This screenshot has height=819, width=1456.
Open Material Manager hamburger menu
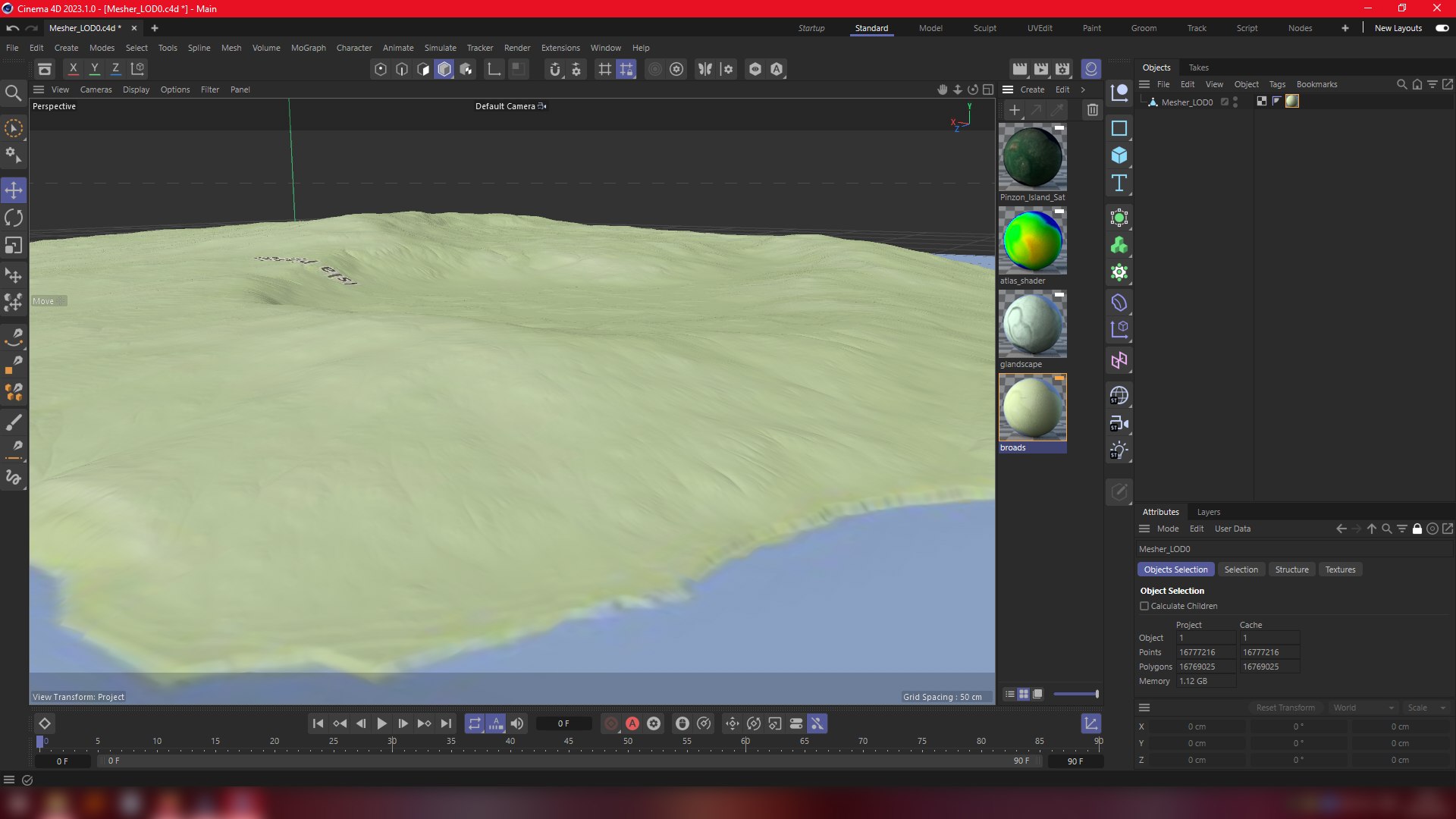pyautogui.click(x=1008, y=89)
